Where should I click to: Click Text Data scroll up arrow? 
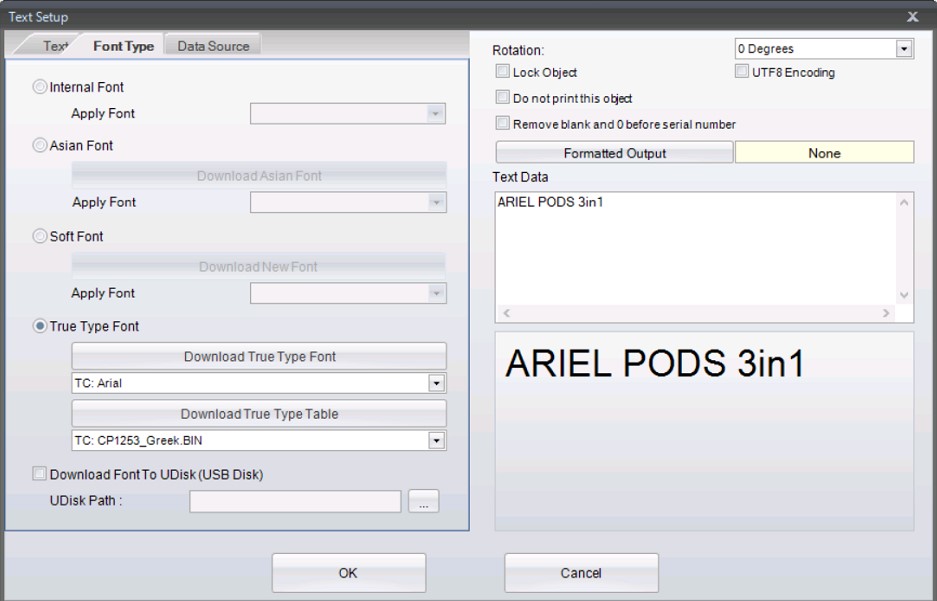pyautogui.click(x=904, y=203)
